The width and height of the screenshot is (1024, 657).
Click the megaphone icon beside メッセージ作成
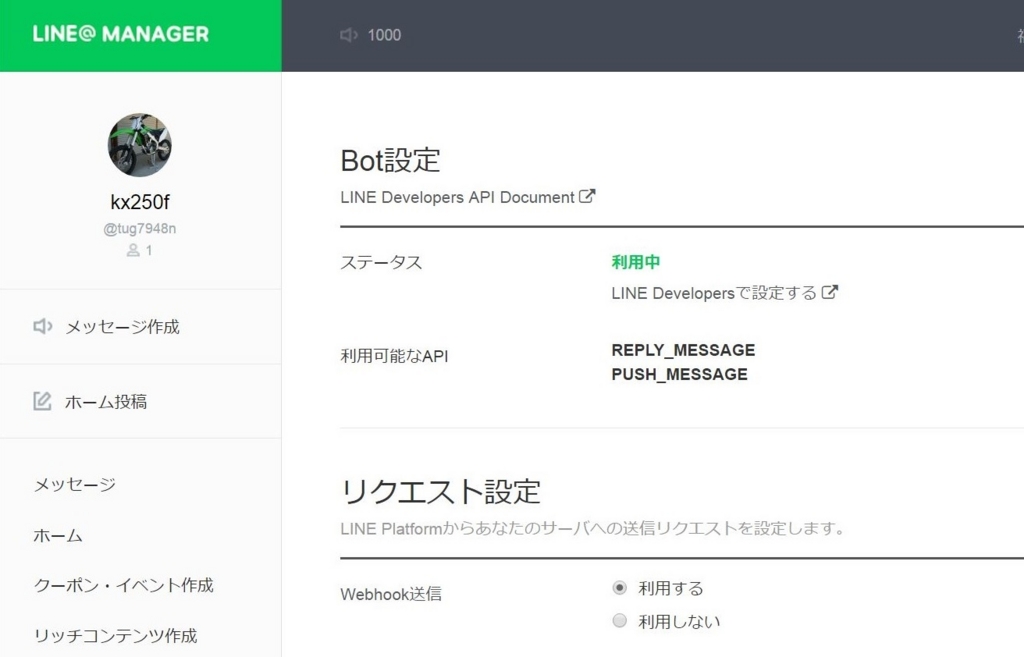tap(42, 326)
